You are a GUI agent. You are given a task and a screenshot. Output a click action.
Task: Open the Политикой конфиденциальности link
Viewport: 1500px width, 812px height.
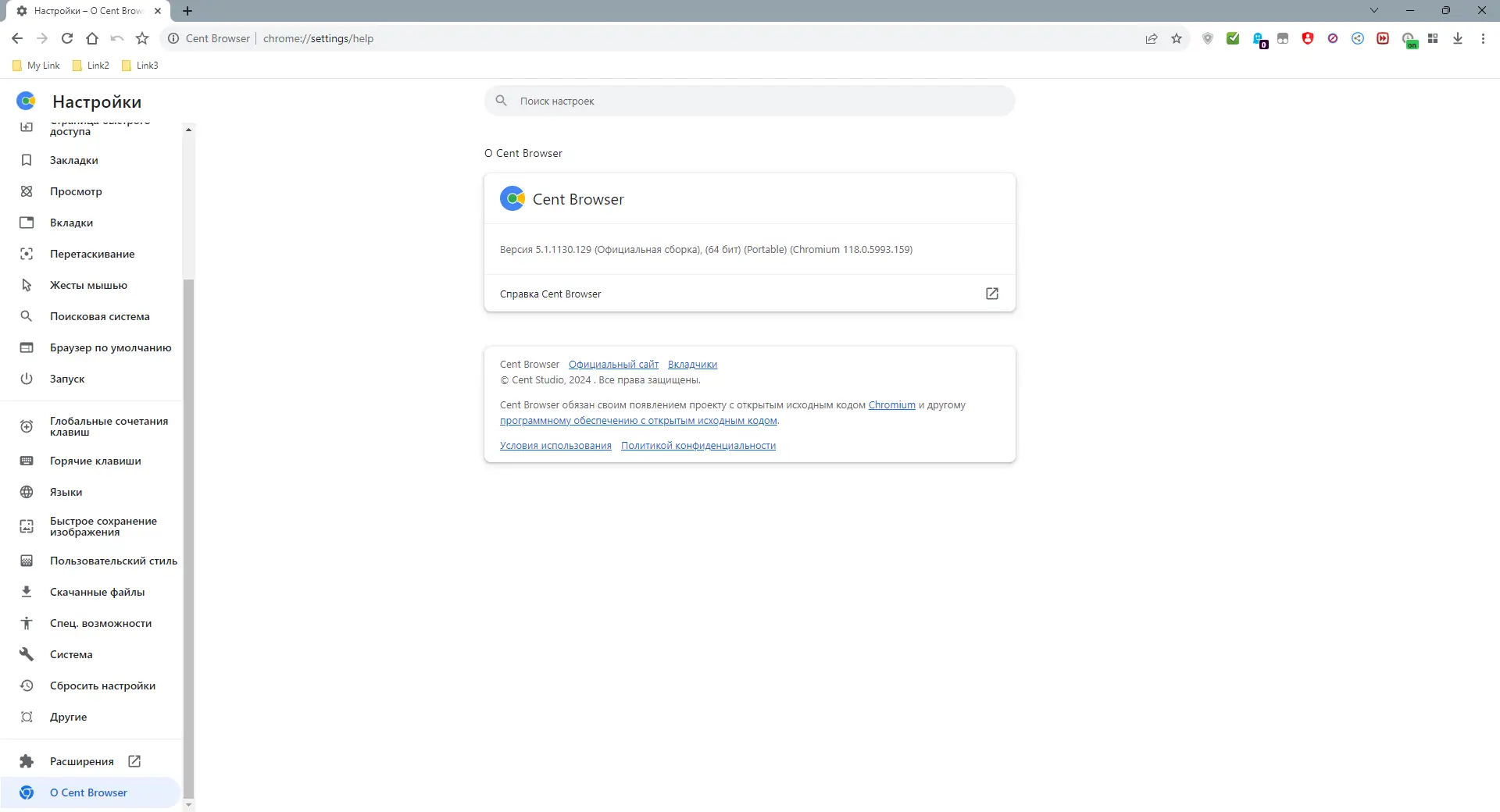[x=698, y=446]
